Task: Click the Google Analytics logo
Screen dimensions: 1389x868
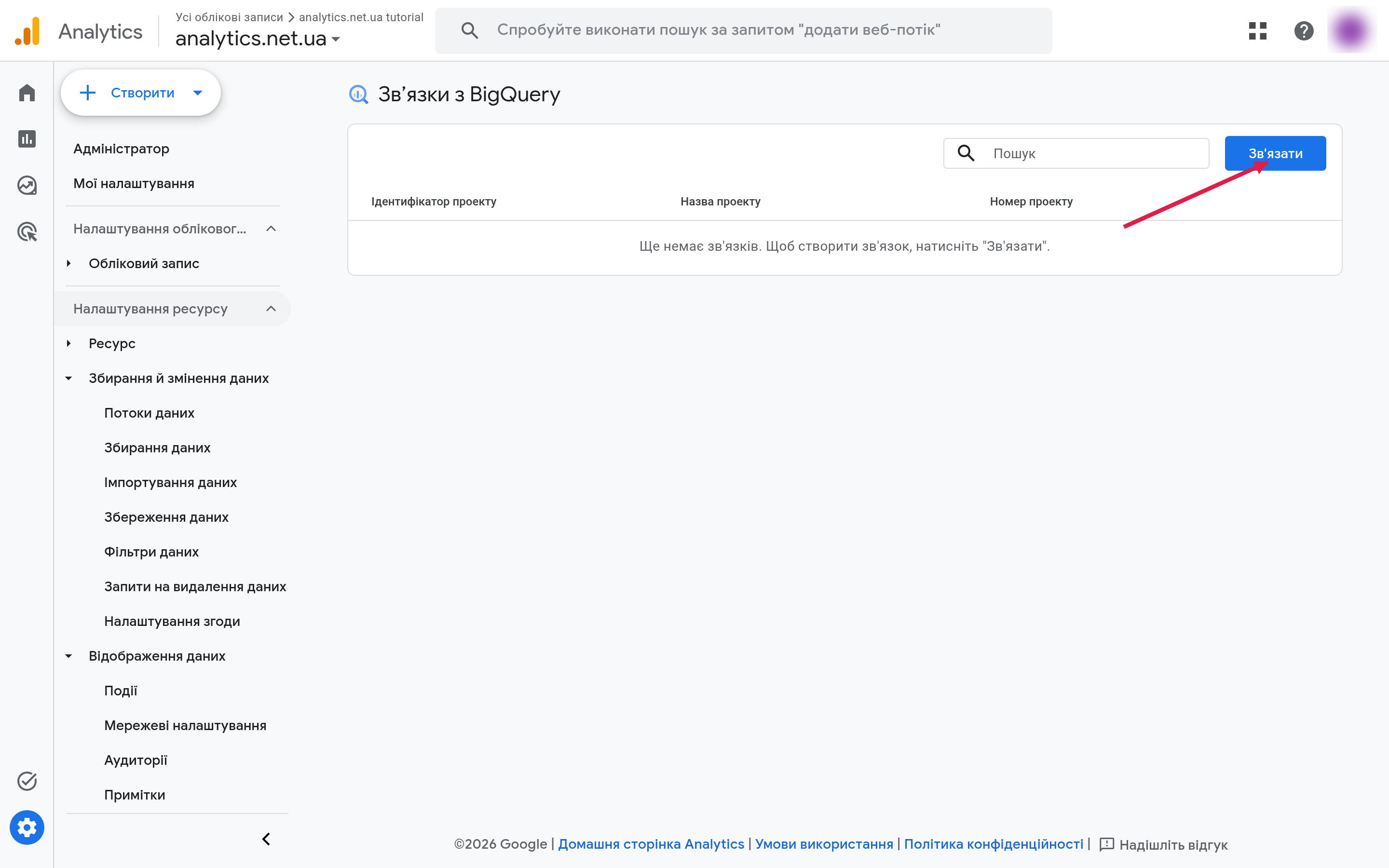Action: click(x=27, y=31)
